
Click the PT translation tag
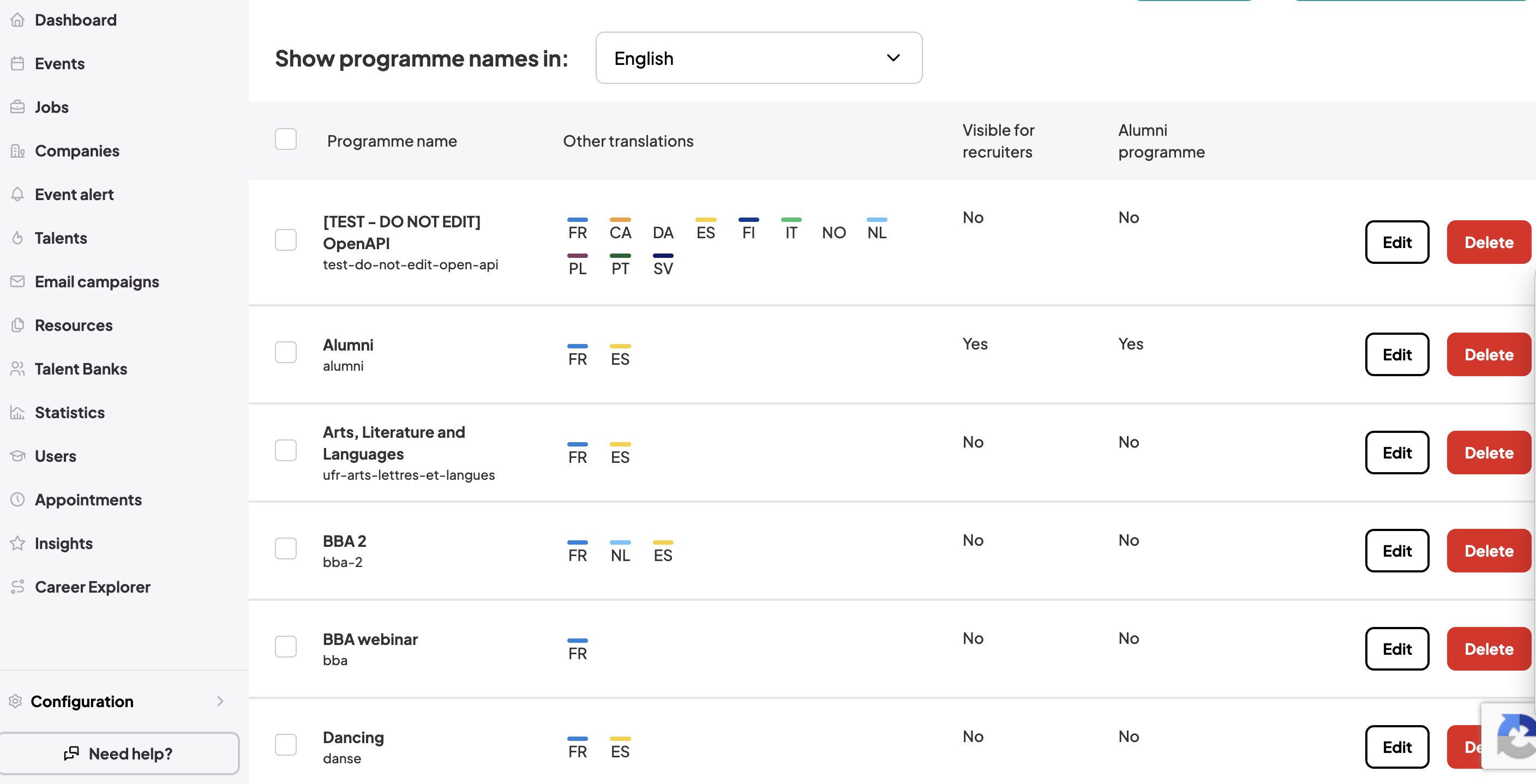620,266
